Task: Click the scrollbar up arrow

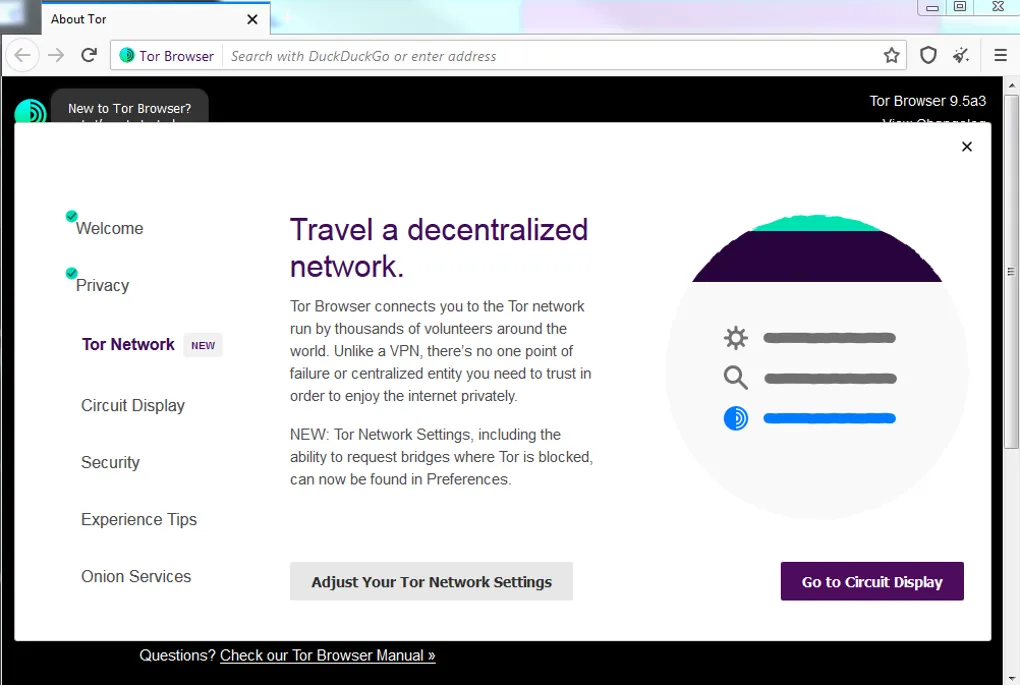Action: click(1011, 85)
